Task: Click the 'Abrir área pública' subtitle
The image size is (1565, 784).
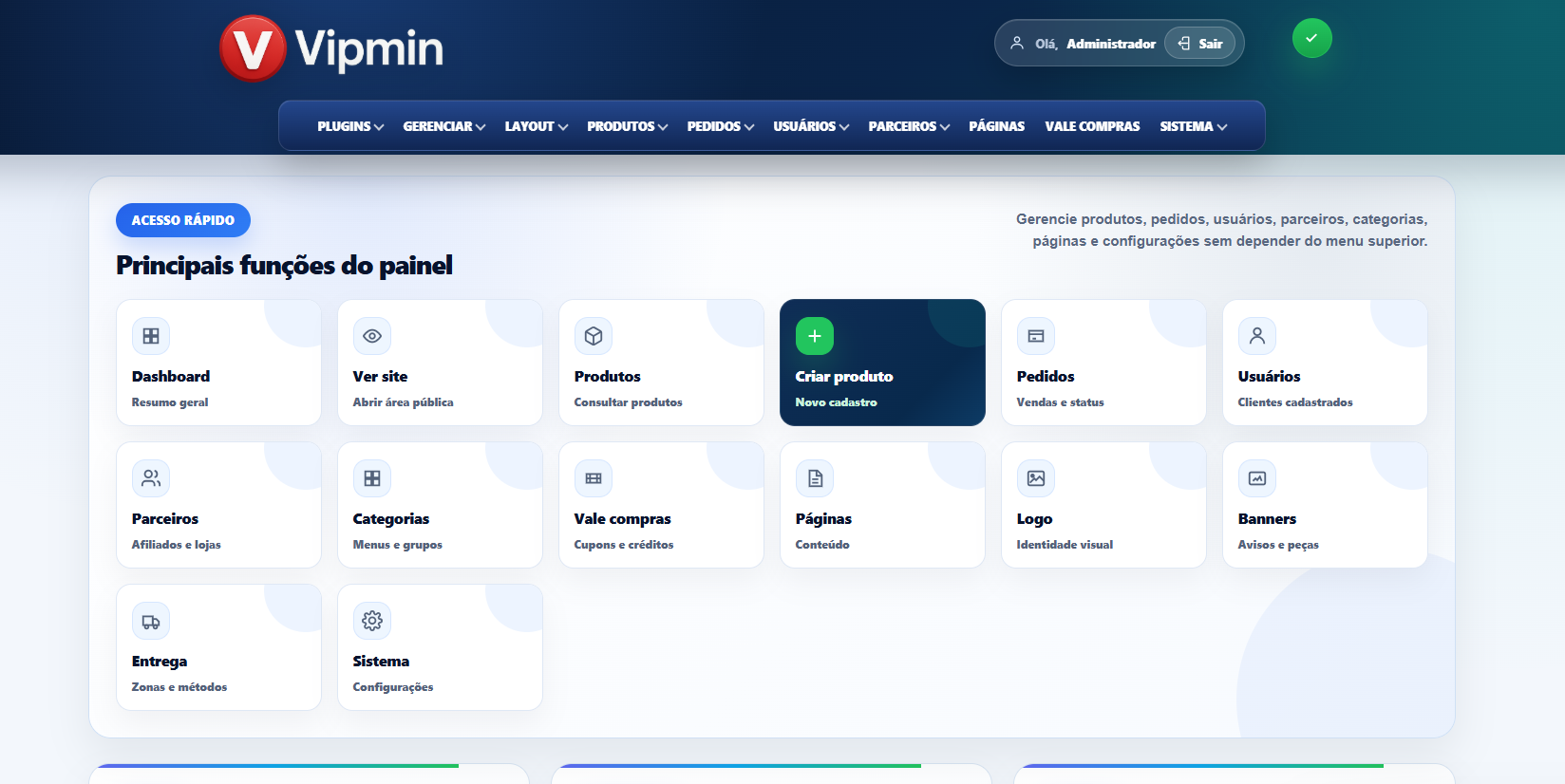Action: (404, 402)
